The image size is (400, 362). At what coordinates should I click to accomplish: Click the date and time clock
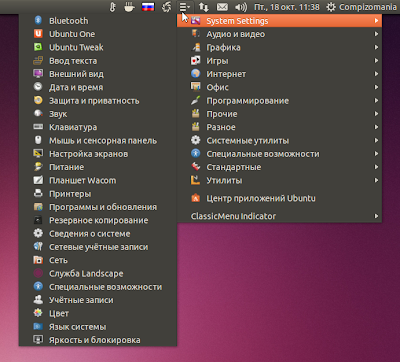287,7
